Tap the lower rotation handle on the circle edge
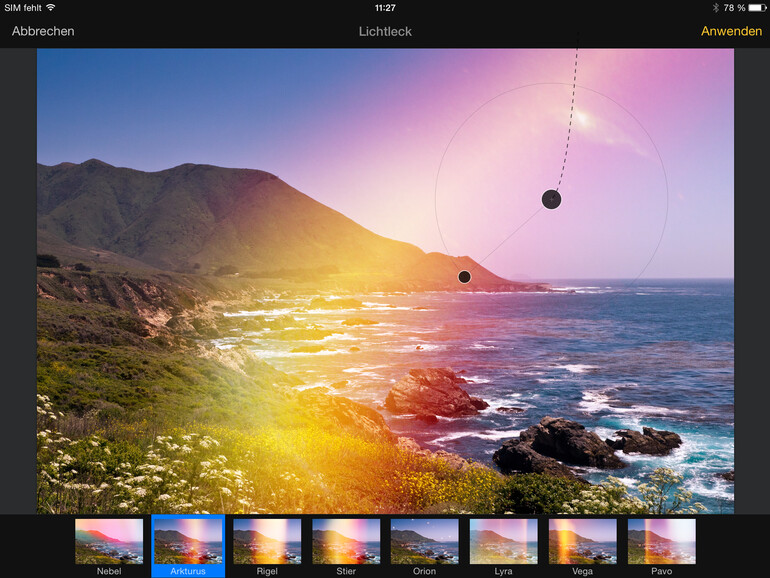This screenshot has height=578, width=770. point(465,277)
